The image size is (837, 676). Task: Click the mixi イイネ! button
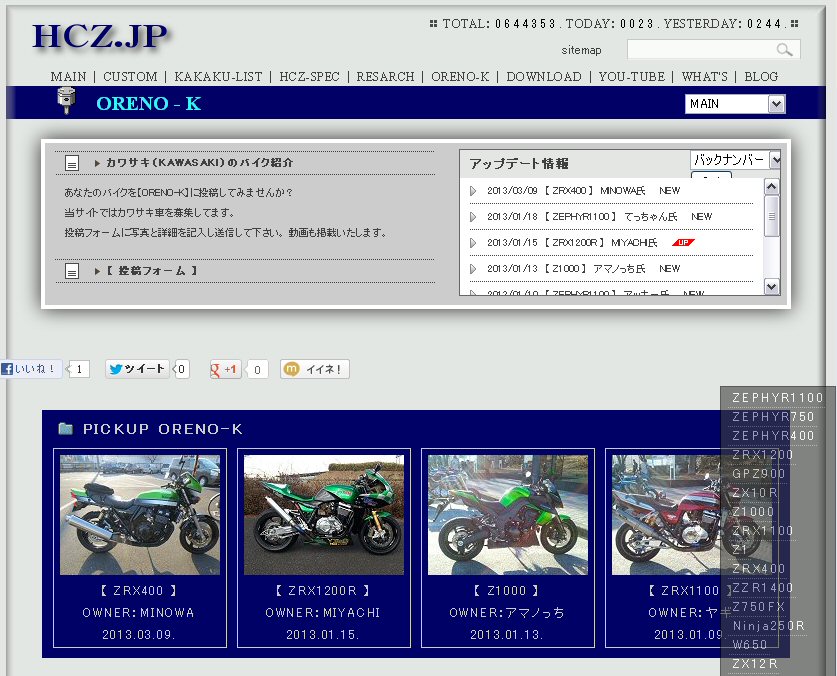315,369
